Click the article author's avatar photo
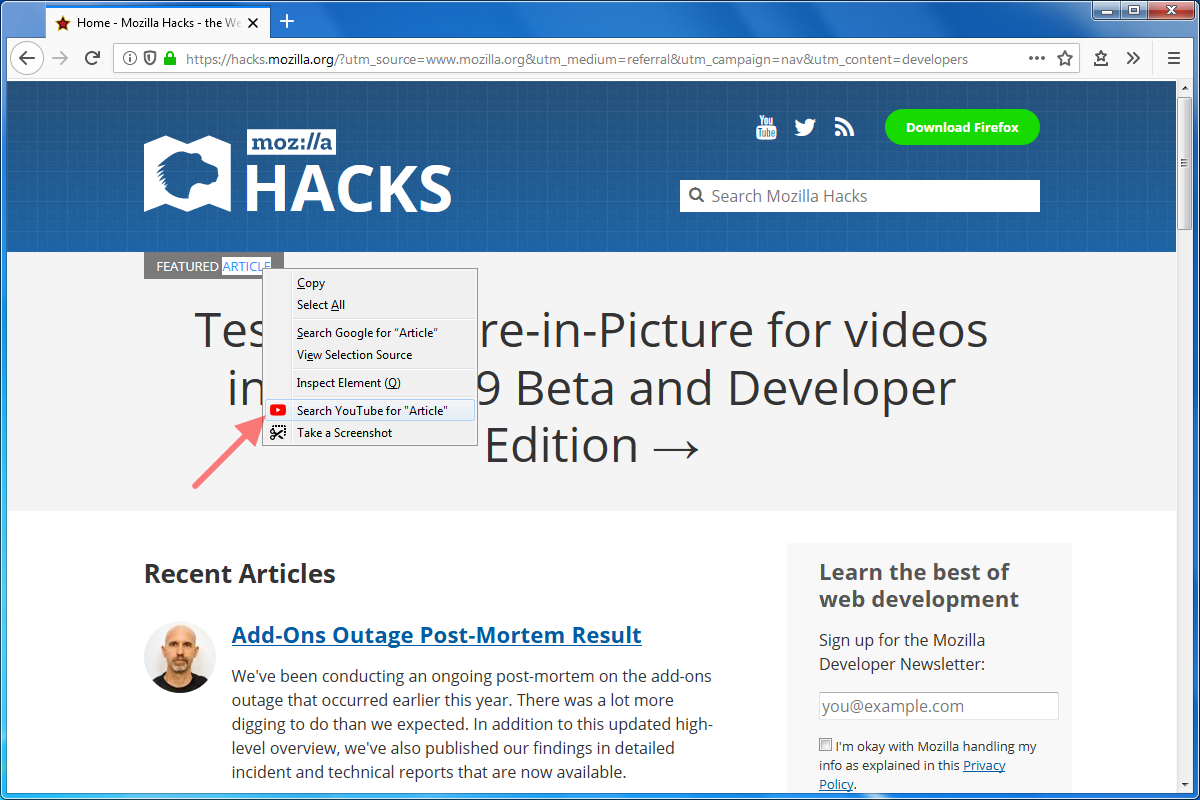This screenshot has height=800, width=1200. (180, 657)
